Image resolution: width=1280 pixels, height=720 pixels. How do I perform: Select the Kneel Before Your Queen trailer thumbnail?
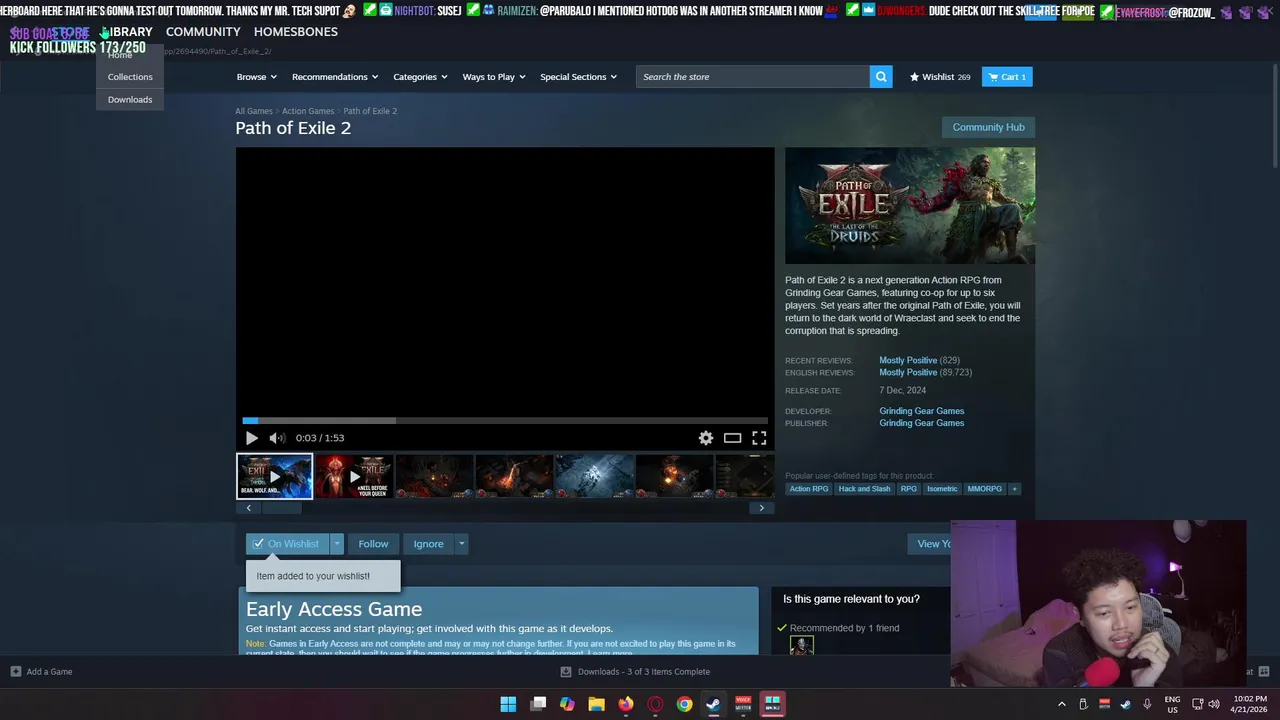354,476
